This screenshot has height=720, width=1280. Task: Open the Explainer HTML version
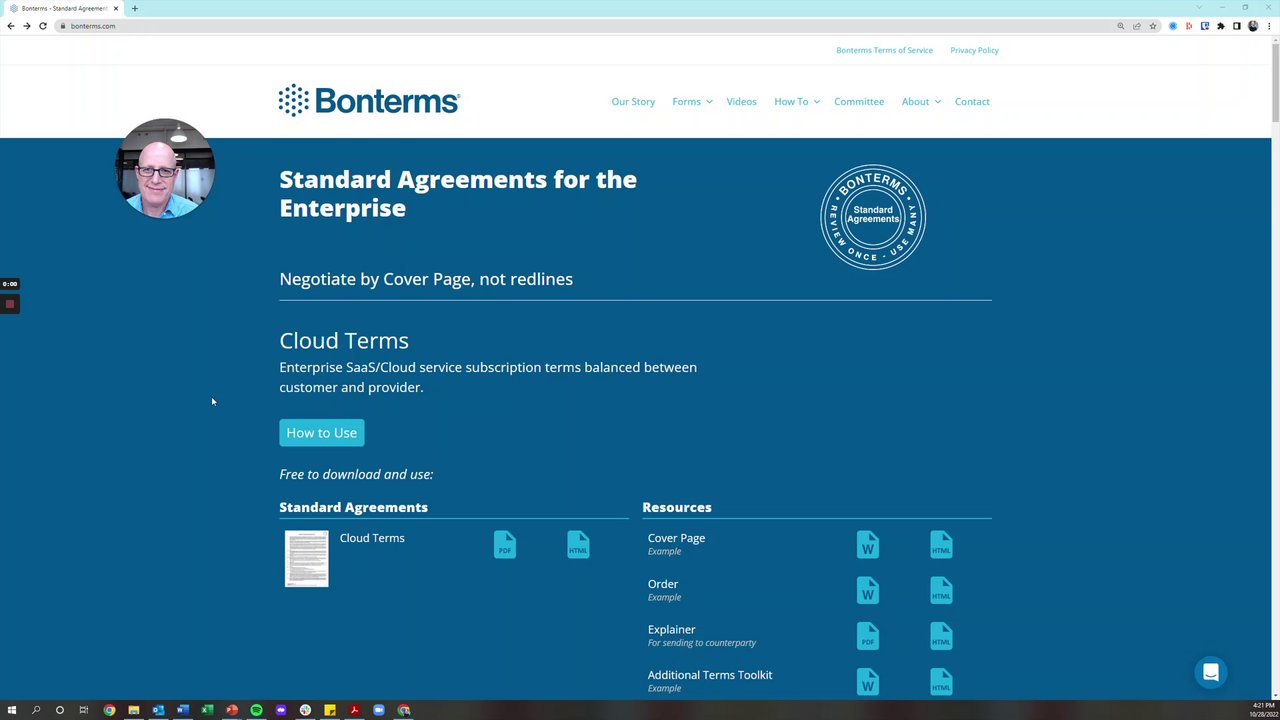941,636
